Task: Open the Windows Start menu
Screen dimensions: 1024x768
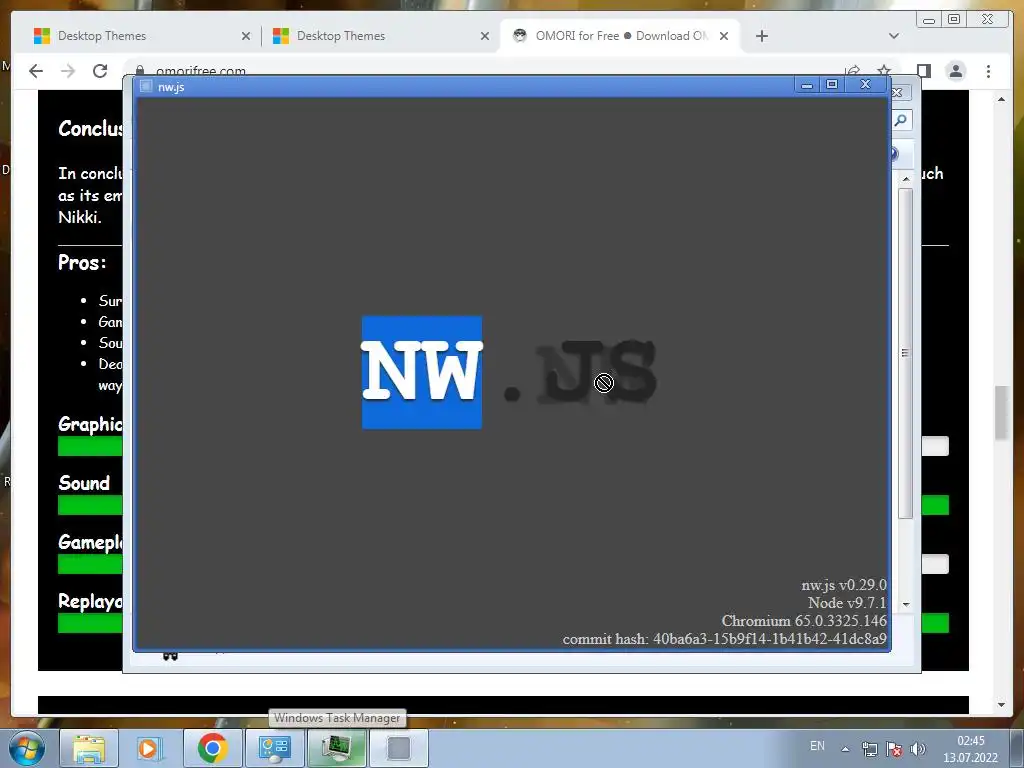Action: [27, 748]
